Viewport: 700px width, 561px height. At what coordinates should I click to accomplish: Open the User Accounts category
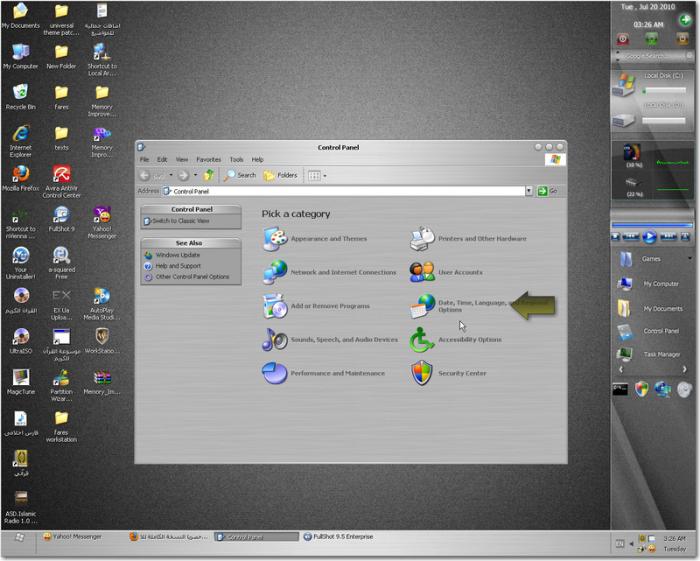(459, 272)
